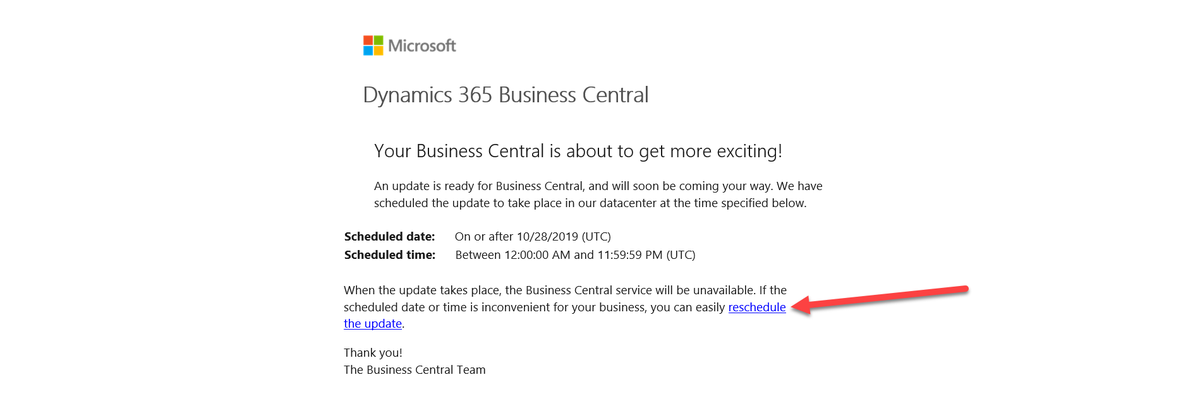Click the red square in Microsoft logo

click(368, 40)
